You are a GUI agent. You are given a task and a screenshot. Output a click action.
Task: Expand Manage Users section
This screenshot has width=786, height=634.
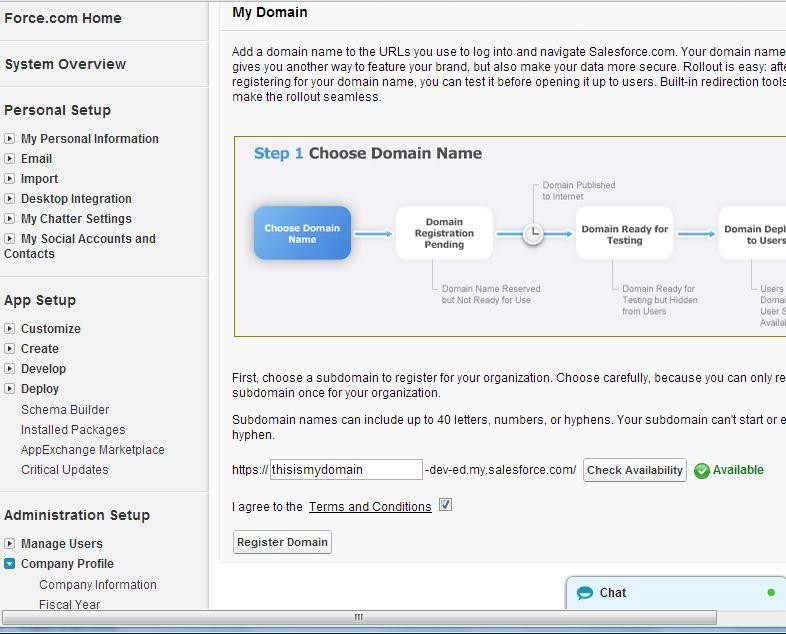click(x=10, y=543)
